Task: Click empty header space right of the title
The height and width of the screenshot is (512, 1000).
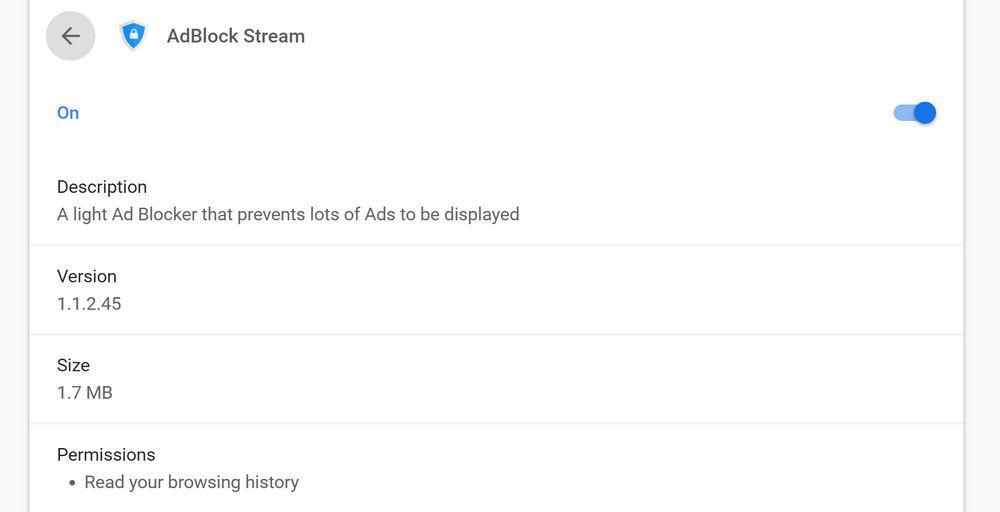Action: pyautogui.click(x=620, y=36)
